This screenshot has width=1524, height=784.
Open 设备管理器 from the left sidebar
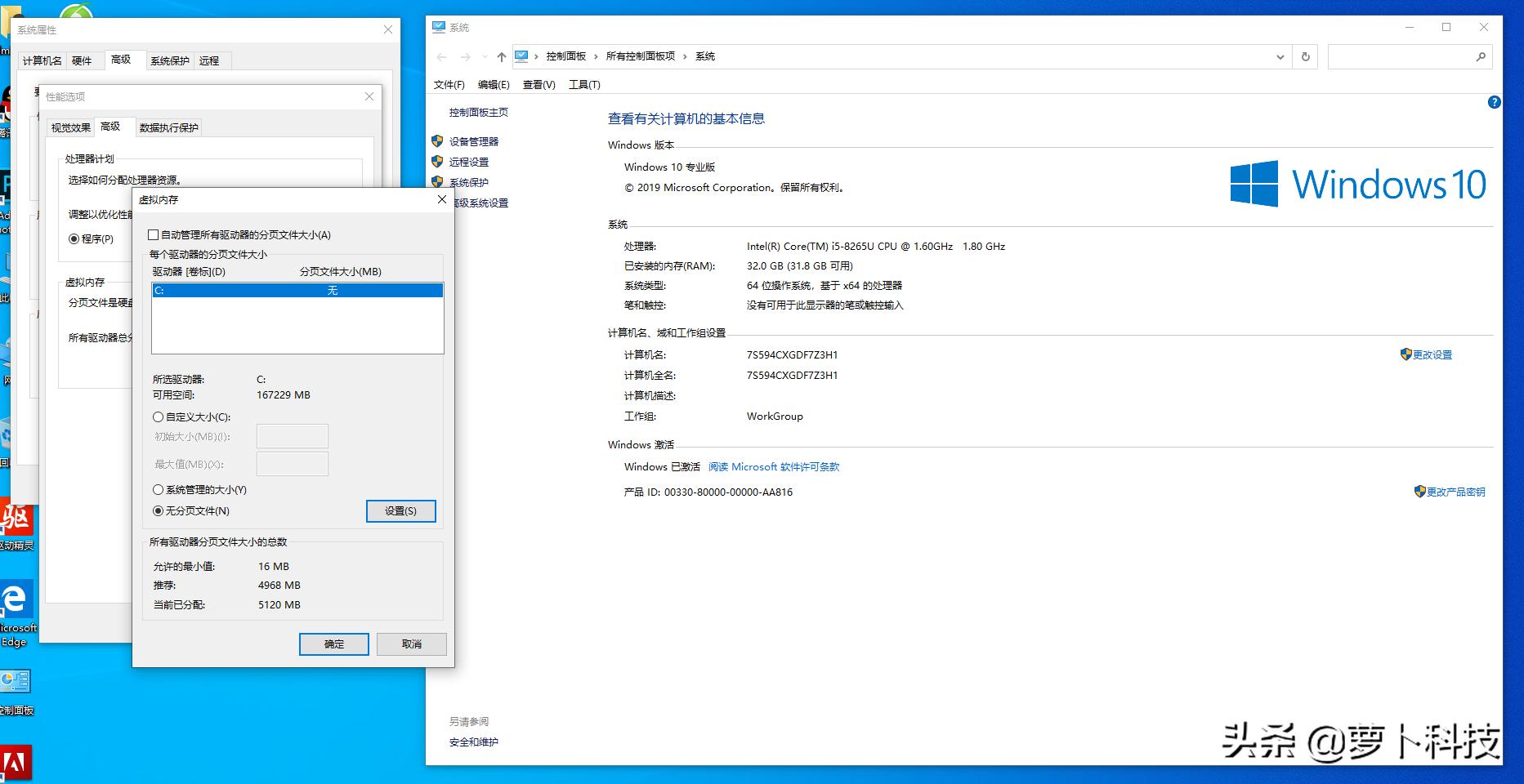[474, 140]
